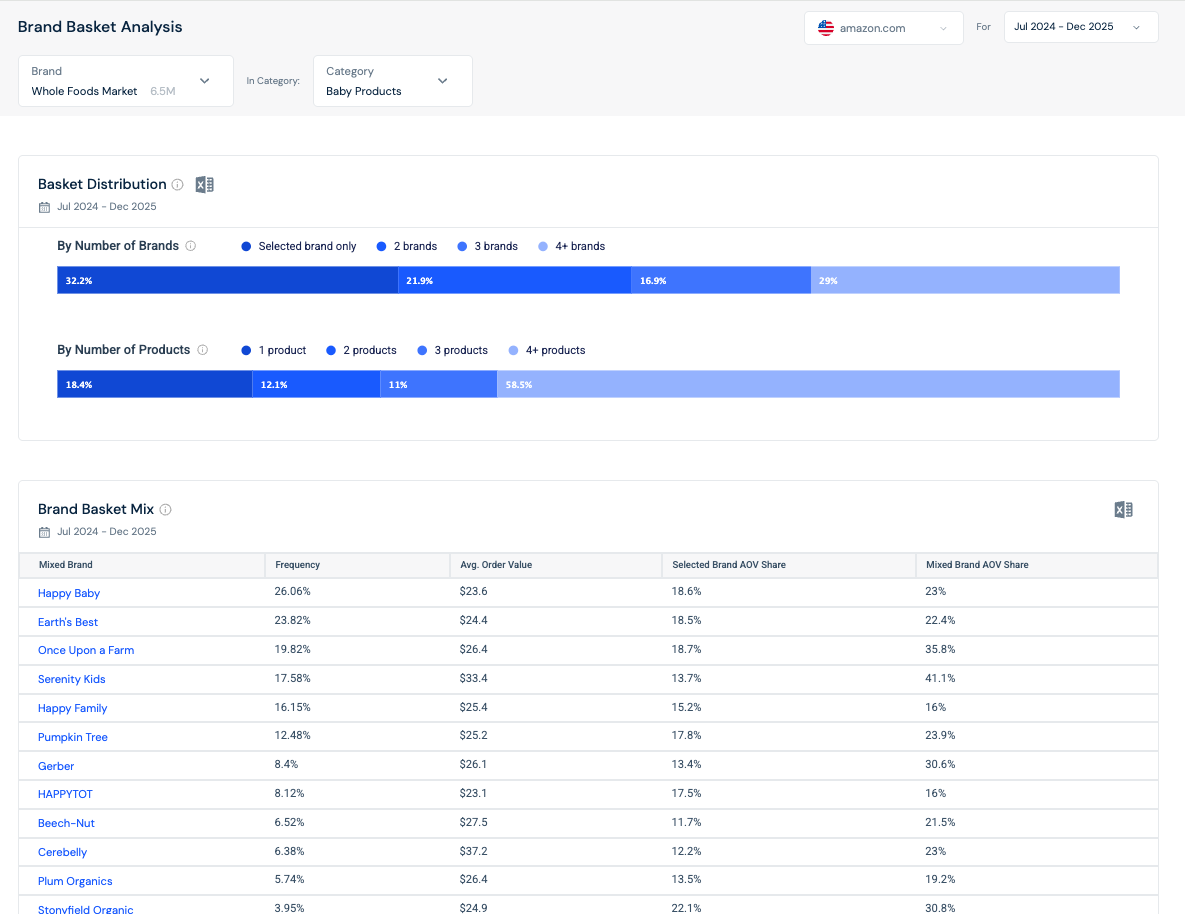Open the HAPPYTOT brand link
This screenshot has width=1185, height=914.
(65, 794)
